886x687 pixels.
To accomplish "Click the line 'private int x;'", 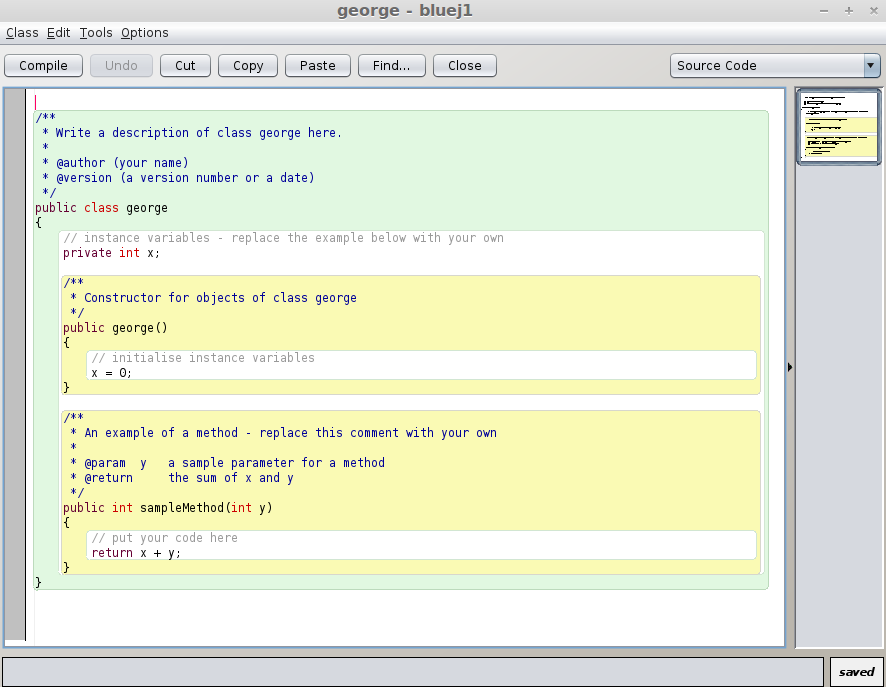I will [x=111, y=253].
